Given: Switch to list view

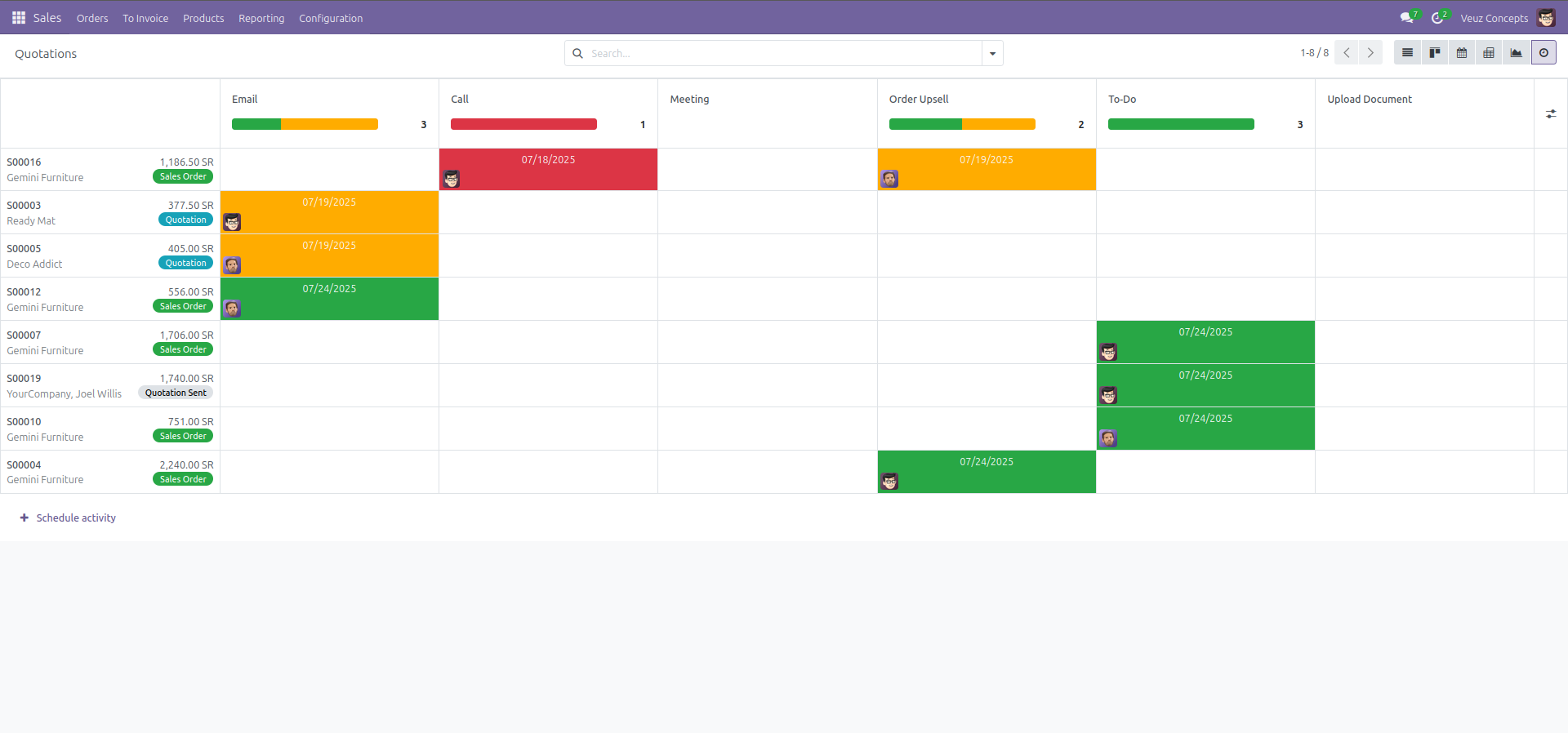Looking at the screenshot, I should (x=1407, y=53).
